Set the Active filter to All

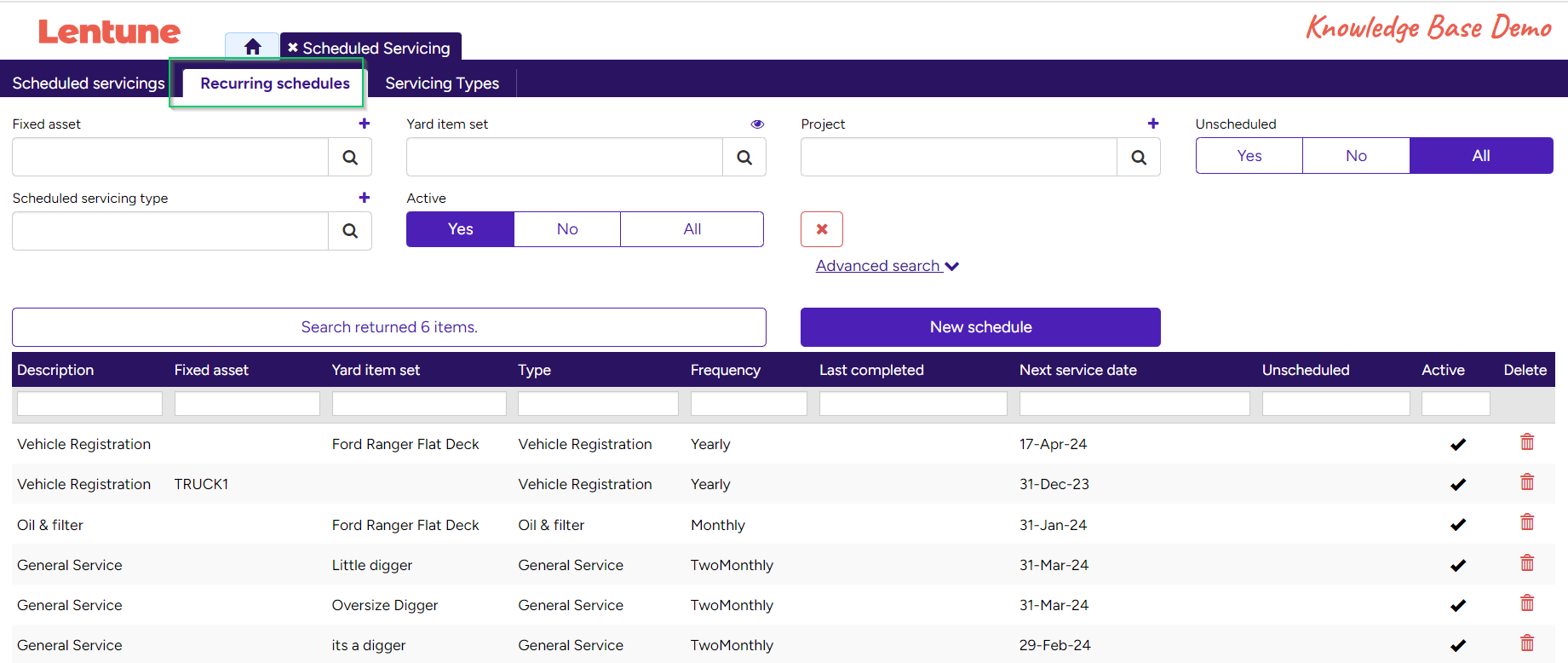coord(692,229)
